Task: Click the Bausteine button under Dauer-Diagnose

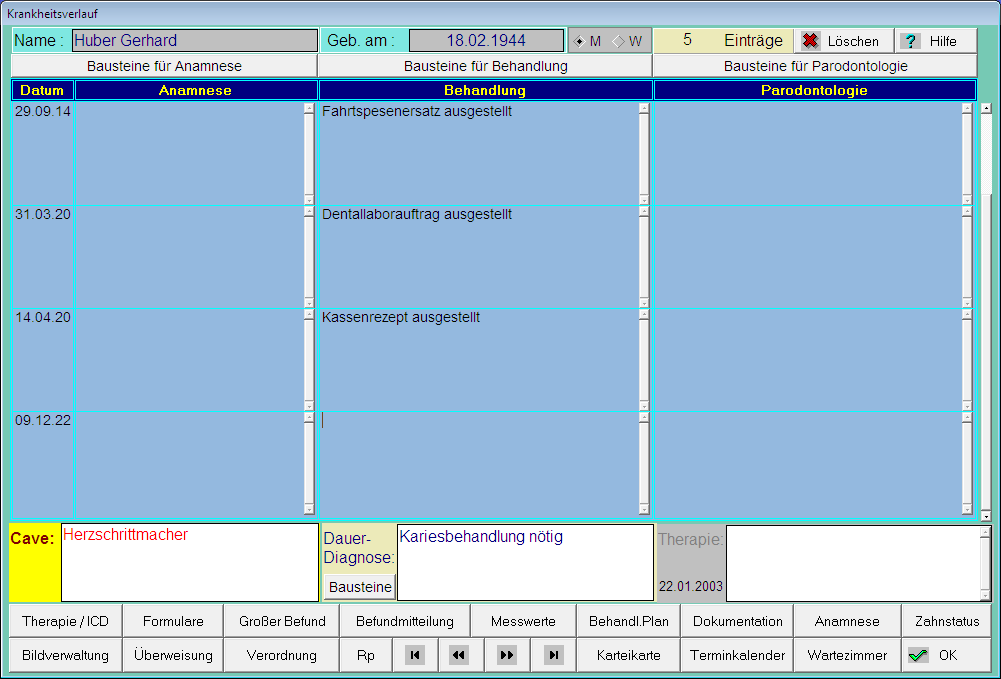Action: coord(360,587)
